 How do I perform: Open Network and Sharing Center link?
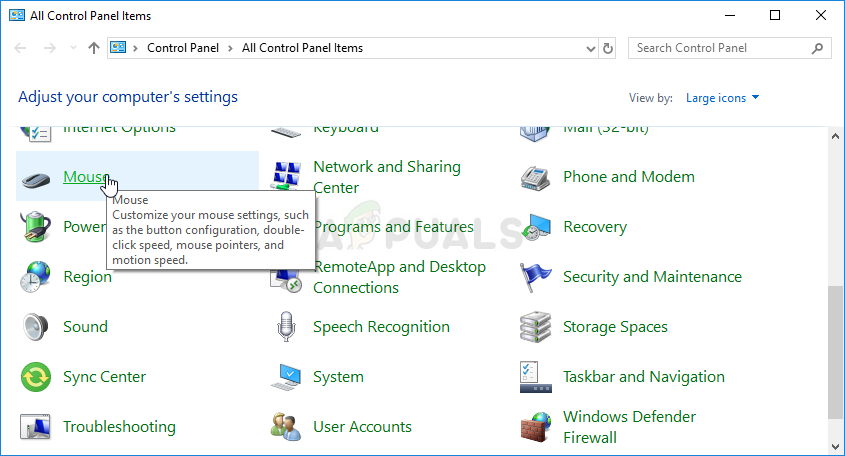(387, 177)
